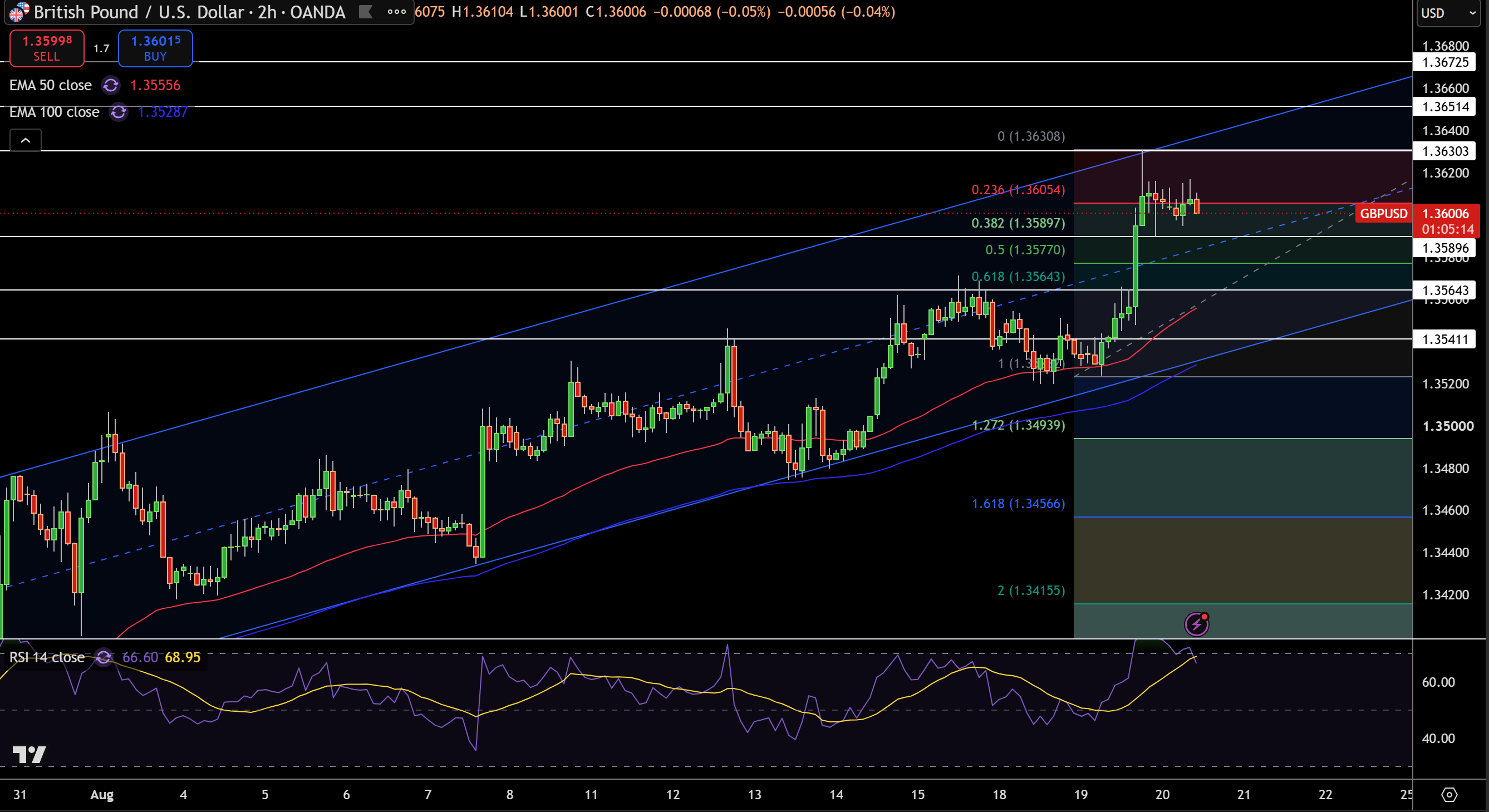1489x812 pixels.
Task: Click the 1.36725 horizontal line price label
Action: (x=1444, y=62)
